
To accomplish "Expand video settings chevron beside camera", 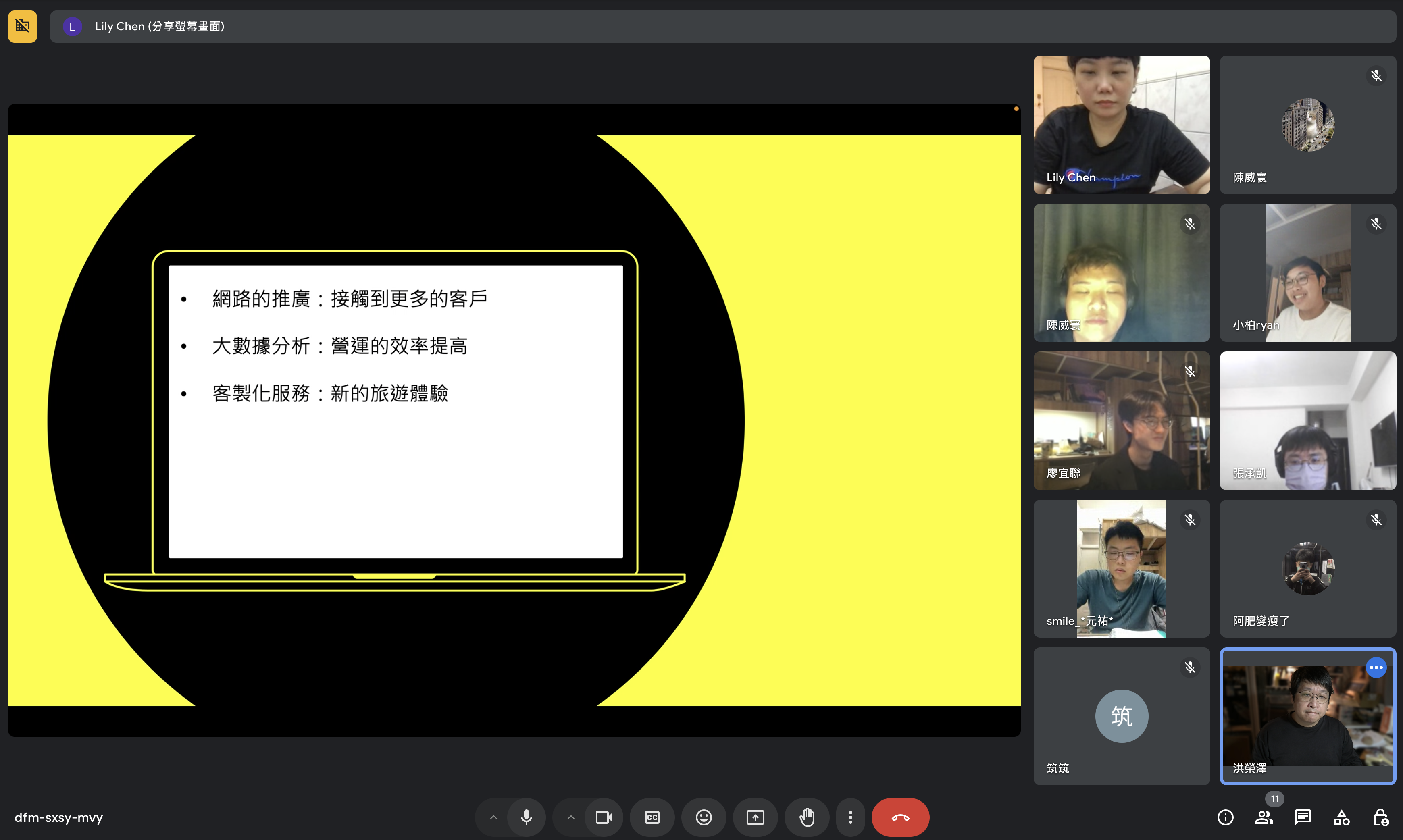I will (571, 817).
